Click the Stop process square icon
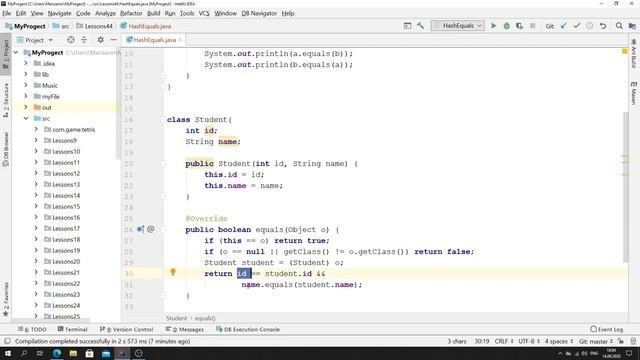The height and width of the screenshot is (360, 640). [532, 26]
